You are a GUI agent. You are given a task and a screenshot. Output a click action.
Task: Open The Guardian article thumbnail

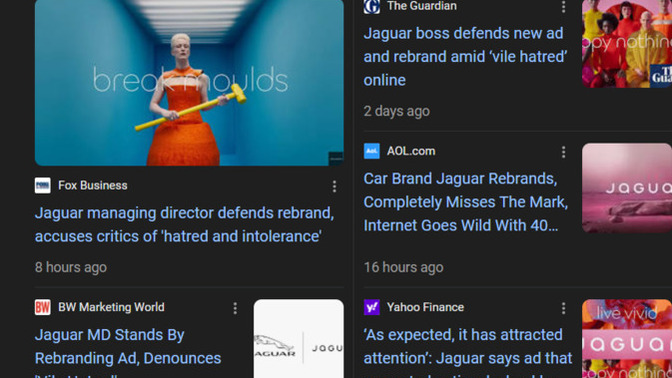(627, 43)
